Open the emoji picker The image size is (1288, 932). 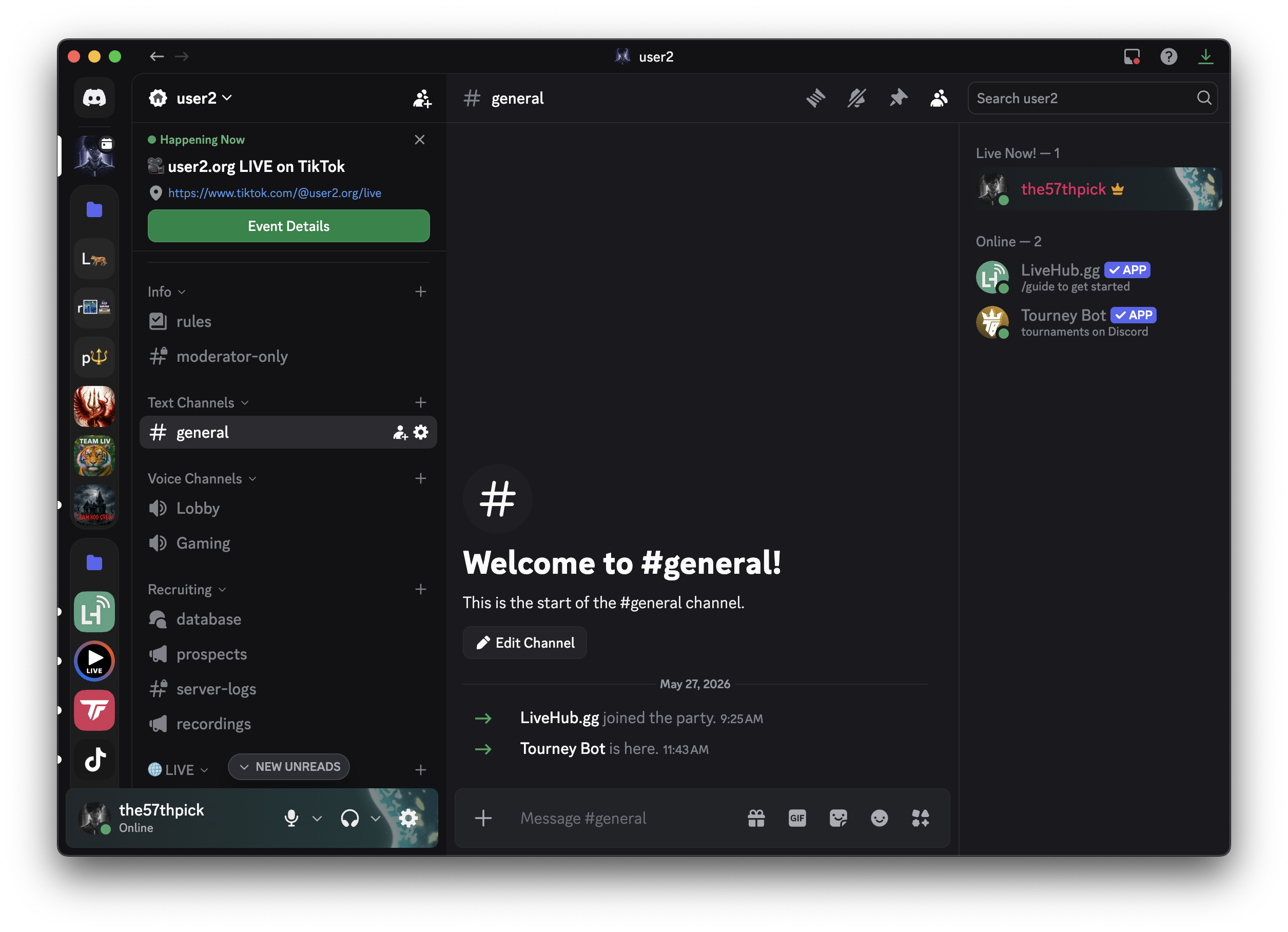coord(879,818)
